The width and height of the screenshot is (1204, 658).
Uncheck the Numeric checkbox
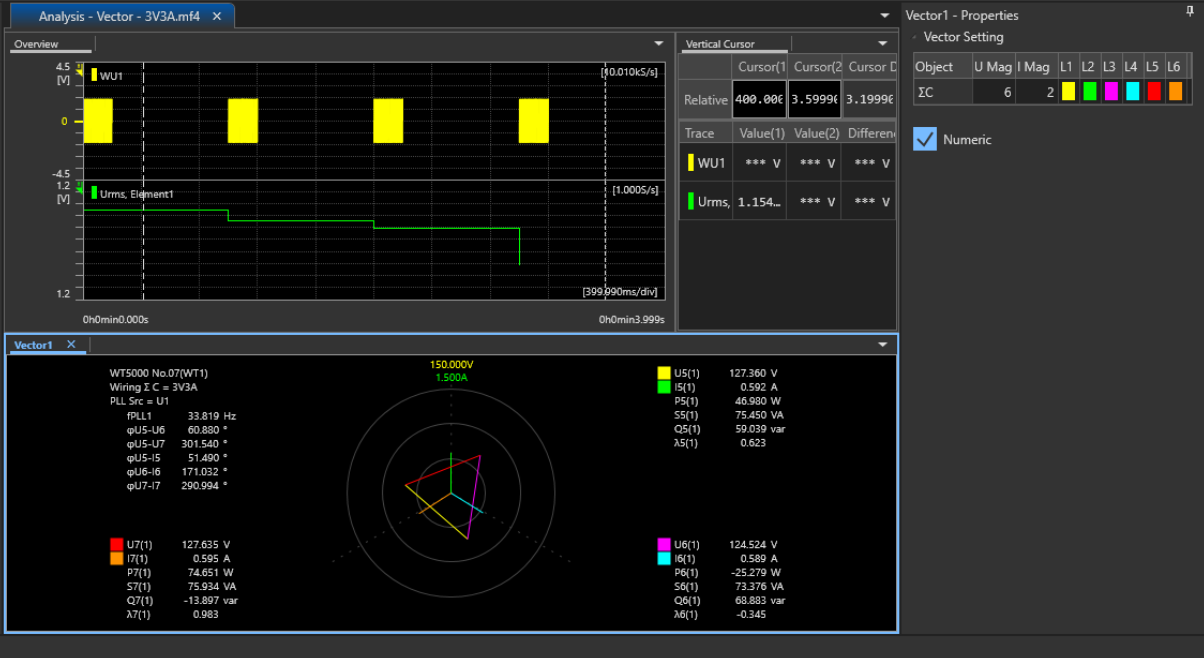[x=925, y=140]
